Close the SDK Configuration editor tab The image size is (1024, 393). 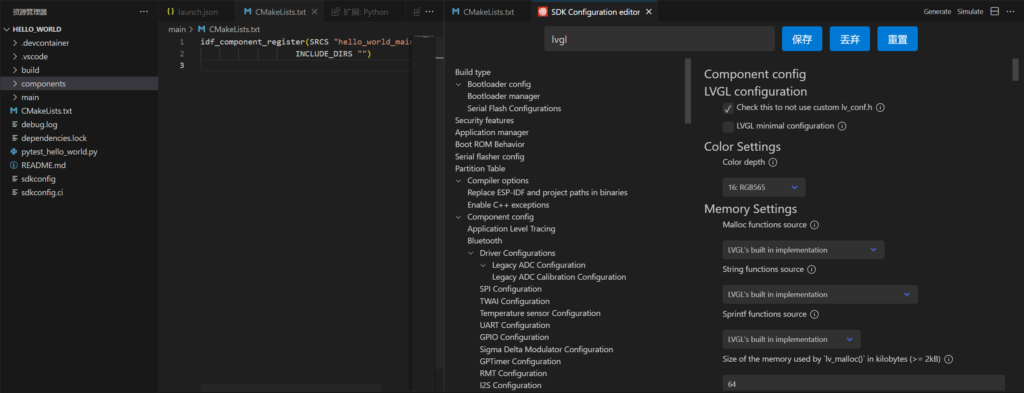coord(648,12)
